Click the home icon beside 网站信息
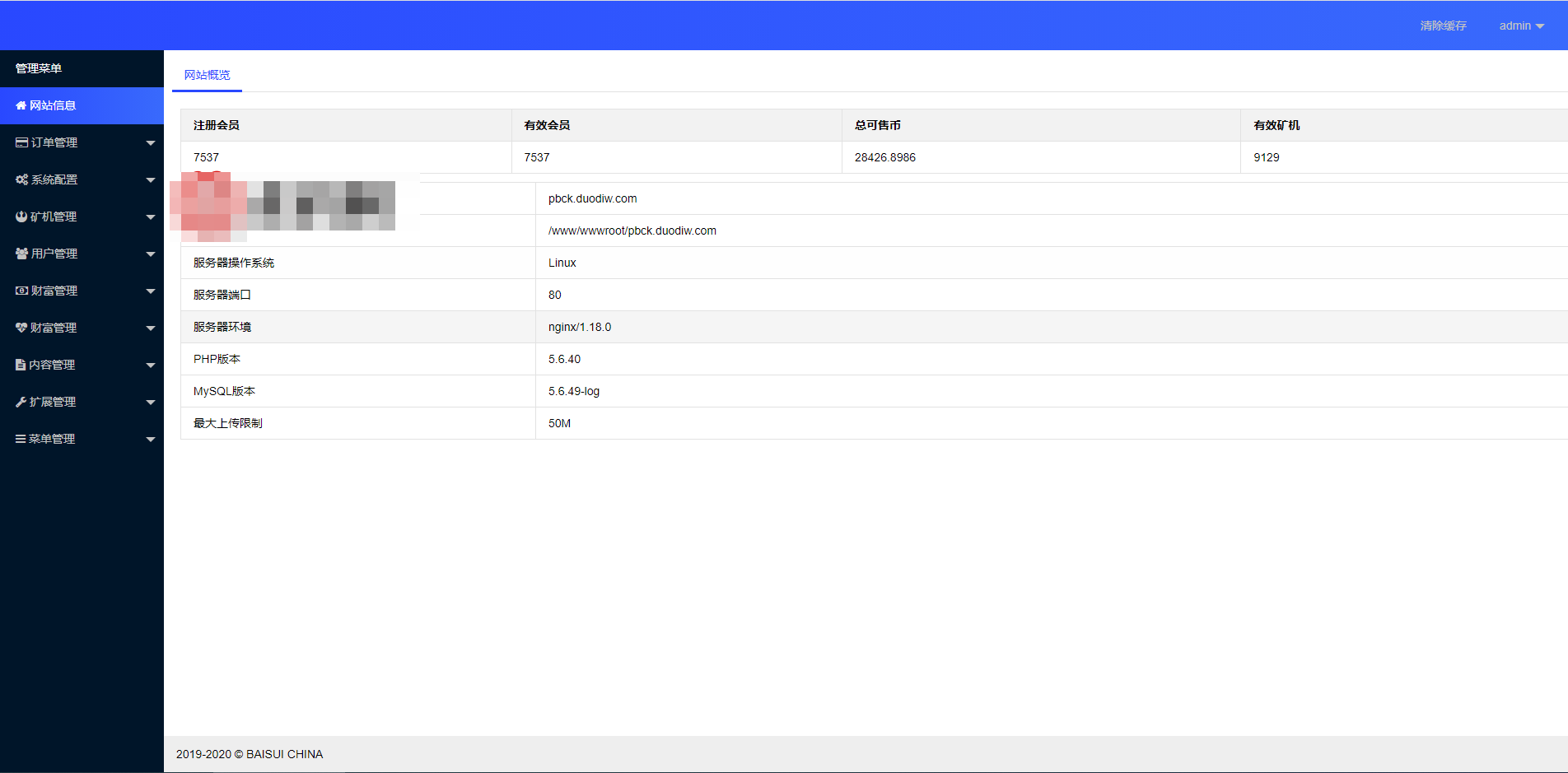The image size is (1568, 773). 21,105
